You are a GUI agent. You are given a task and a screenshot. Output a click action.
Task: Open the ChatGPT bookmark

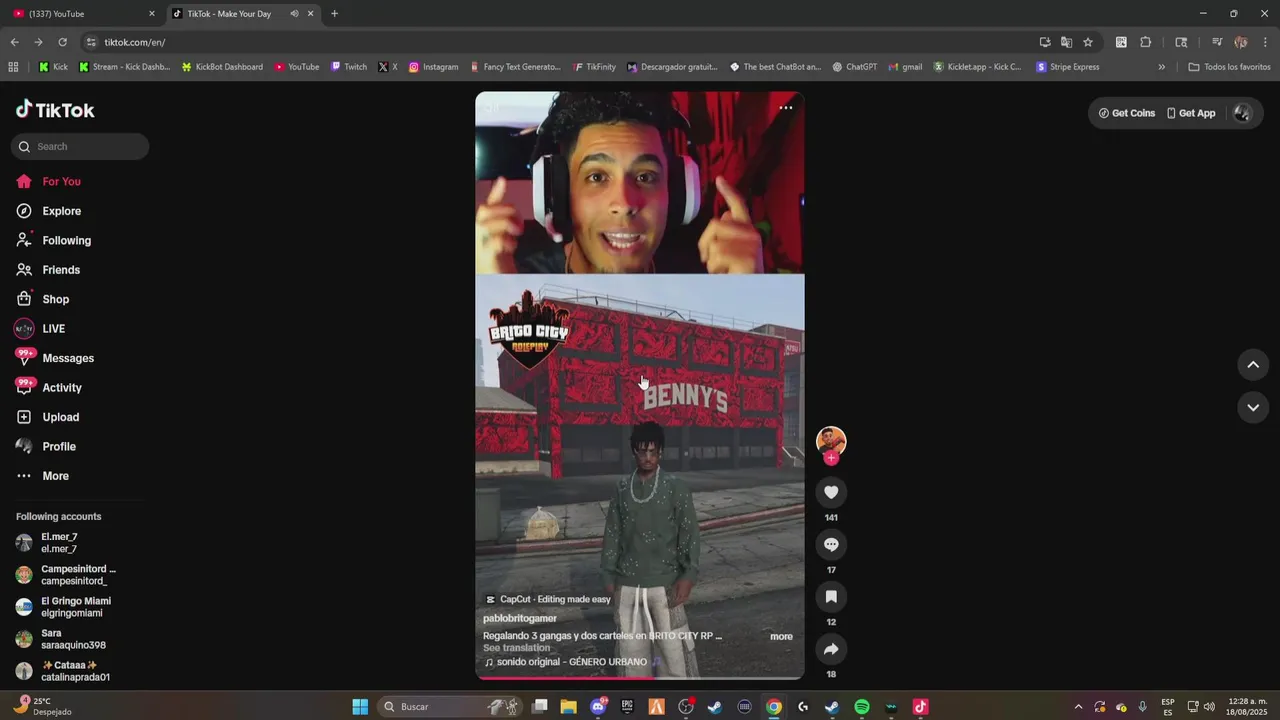(x=854, y=67)
